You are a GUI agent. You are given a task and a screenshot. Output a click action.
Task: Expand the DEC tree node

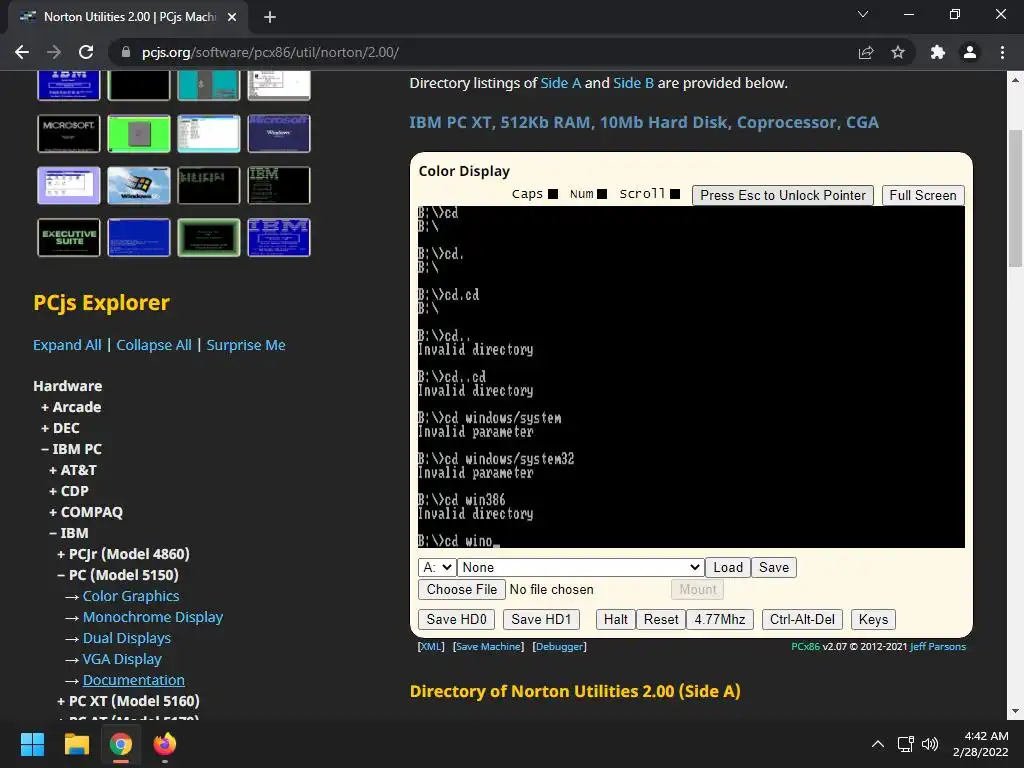(60, 428)
